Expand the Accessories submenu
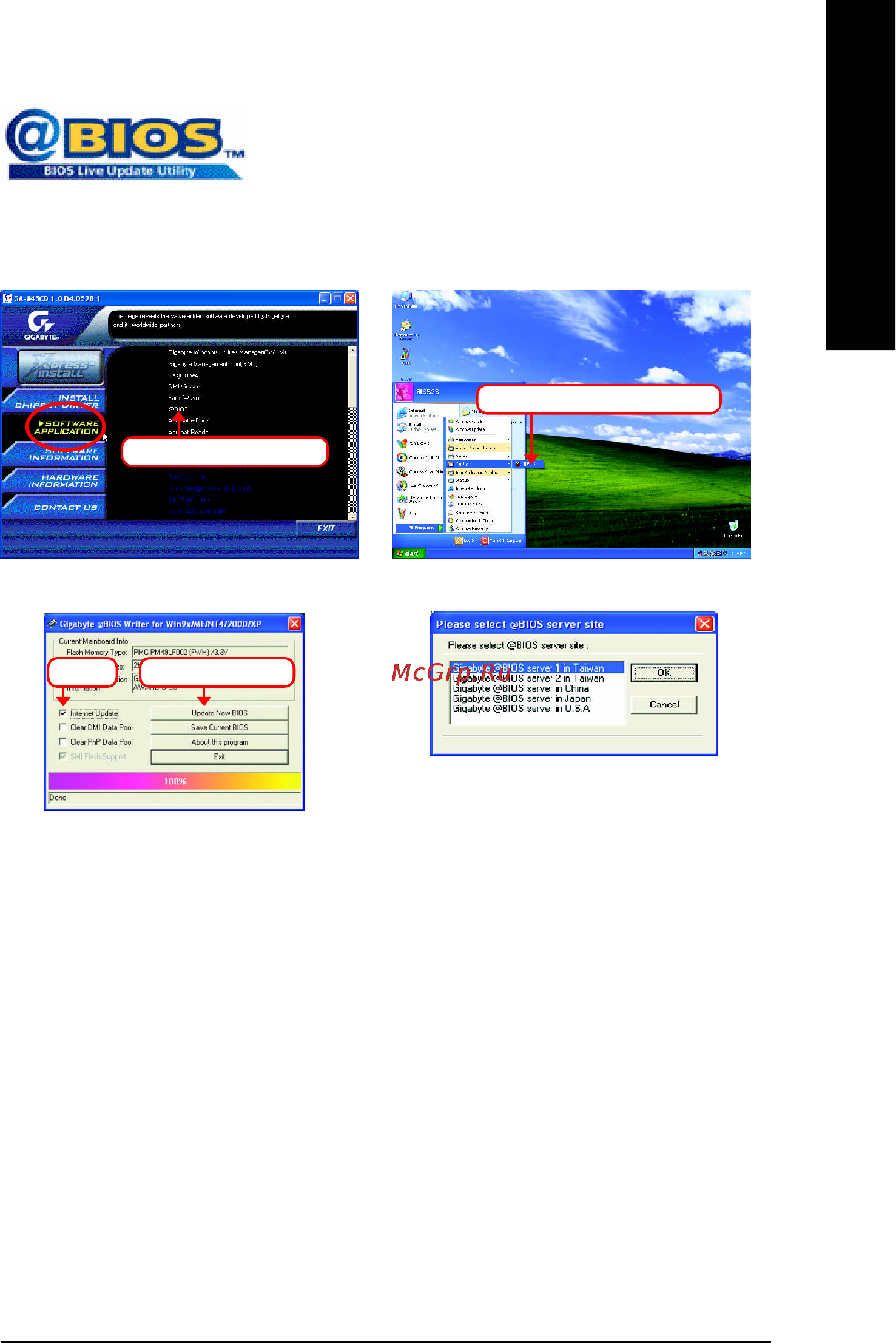The width and height of the screenshot is (896, 1343). coord(478,440)
